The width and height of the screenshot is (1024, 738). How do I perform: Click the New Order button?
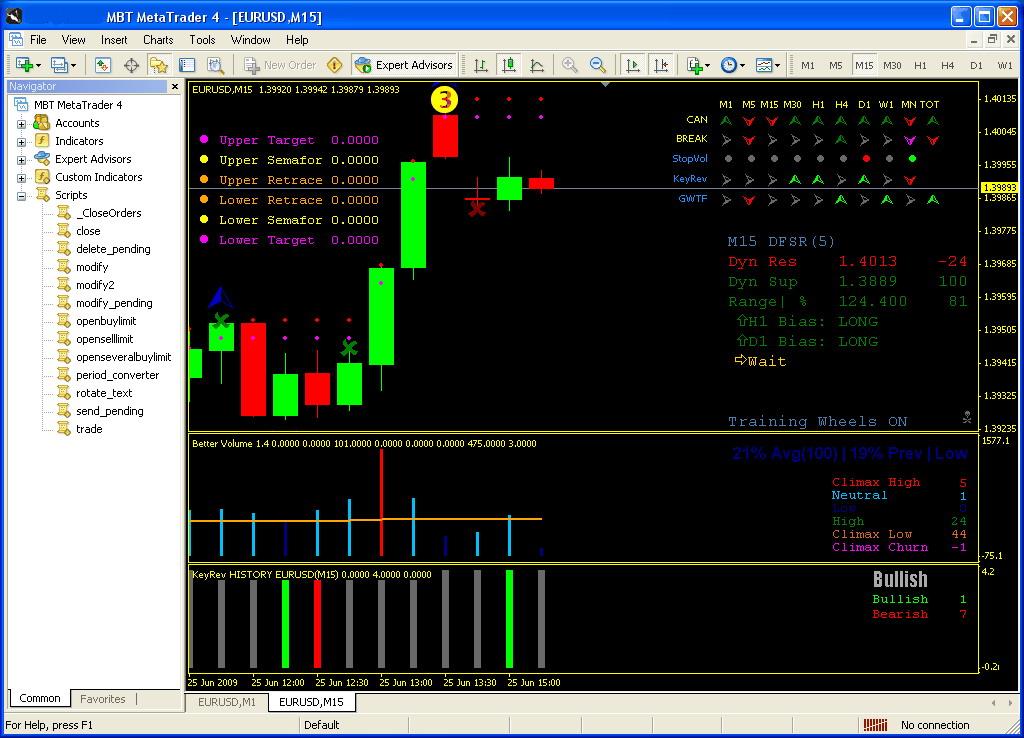click(281, 65)
